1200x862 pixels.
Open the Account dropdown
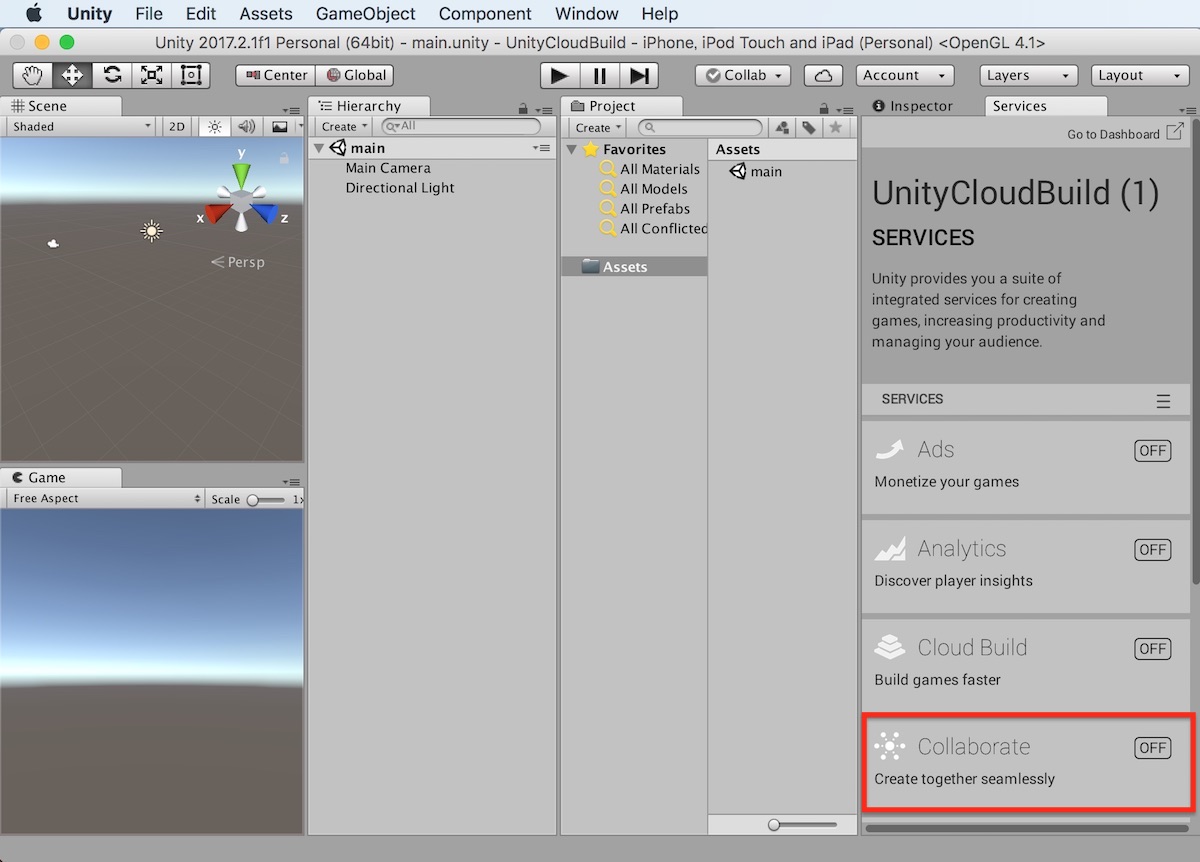click(x=905, y=75)
